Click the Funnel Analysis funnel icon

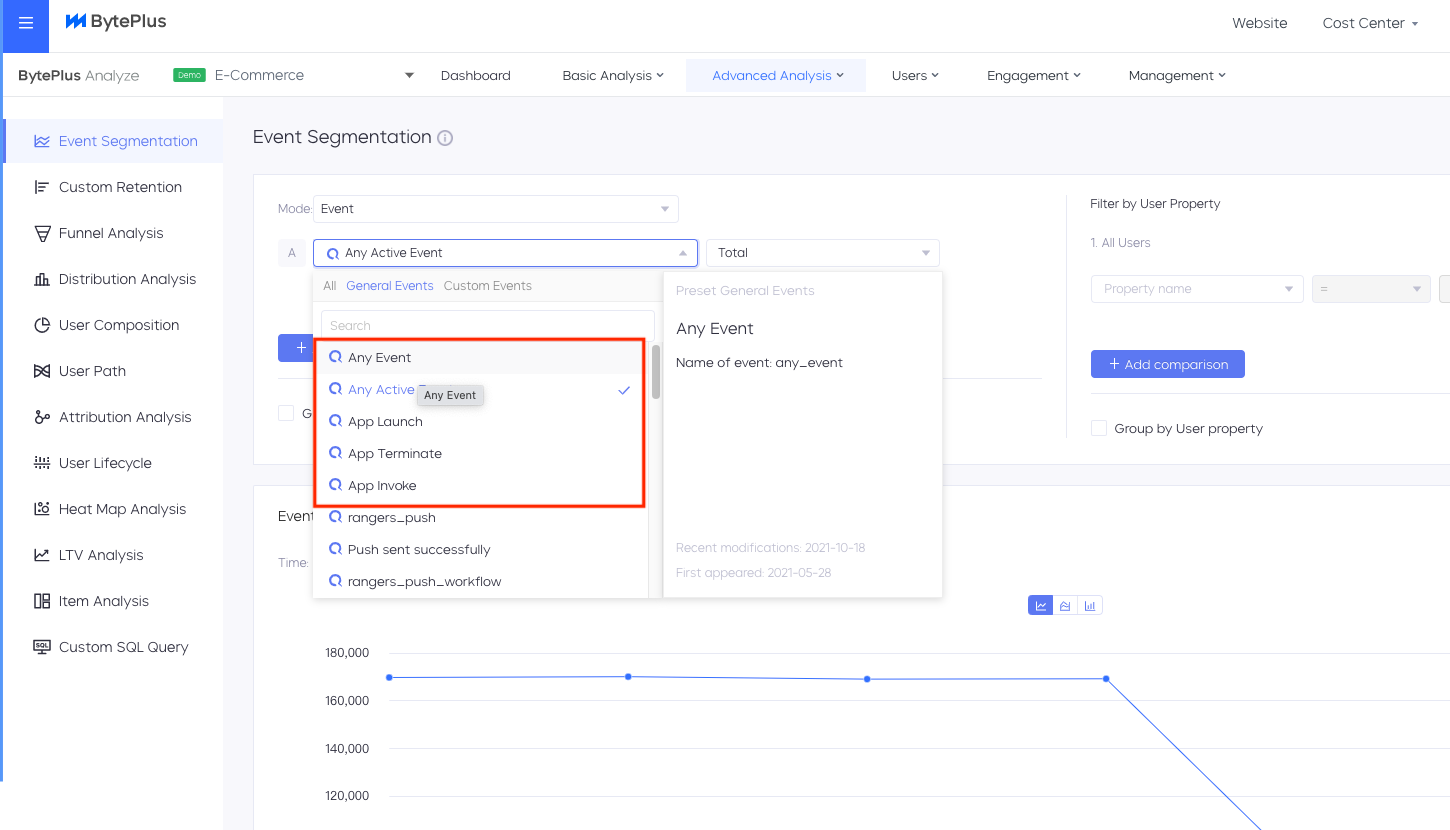click(x=42, y=233)
